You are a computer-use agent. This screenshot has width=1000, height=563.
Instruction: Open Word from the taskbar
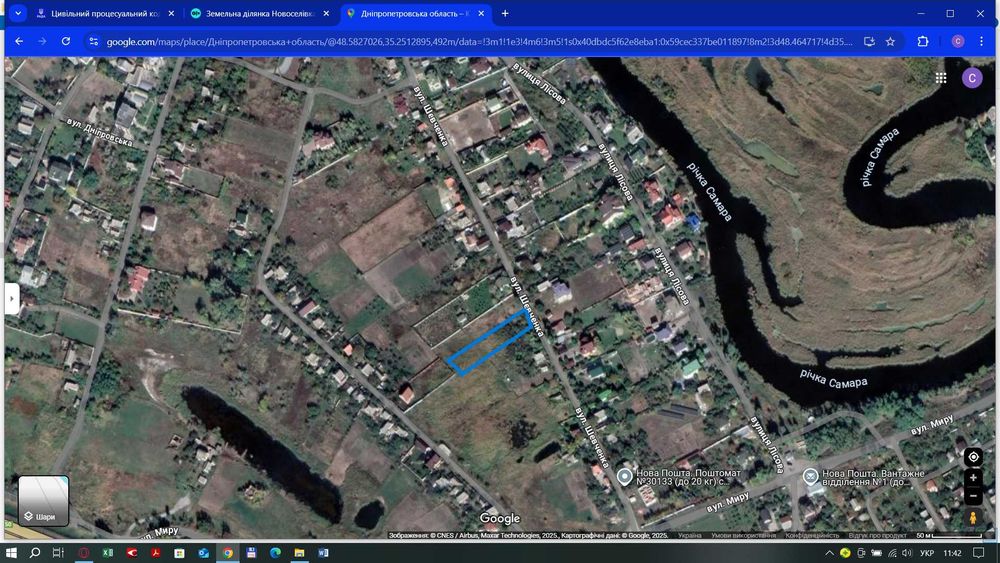point(323,553)
